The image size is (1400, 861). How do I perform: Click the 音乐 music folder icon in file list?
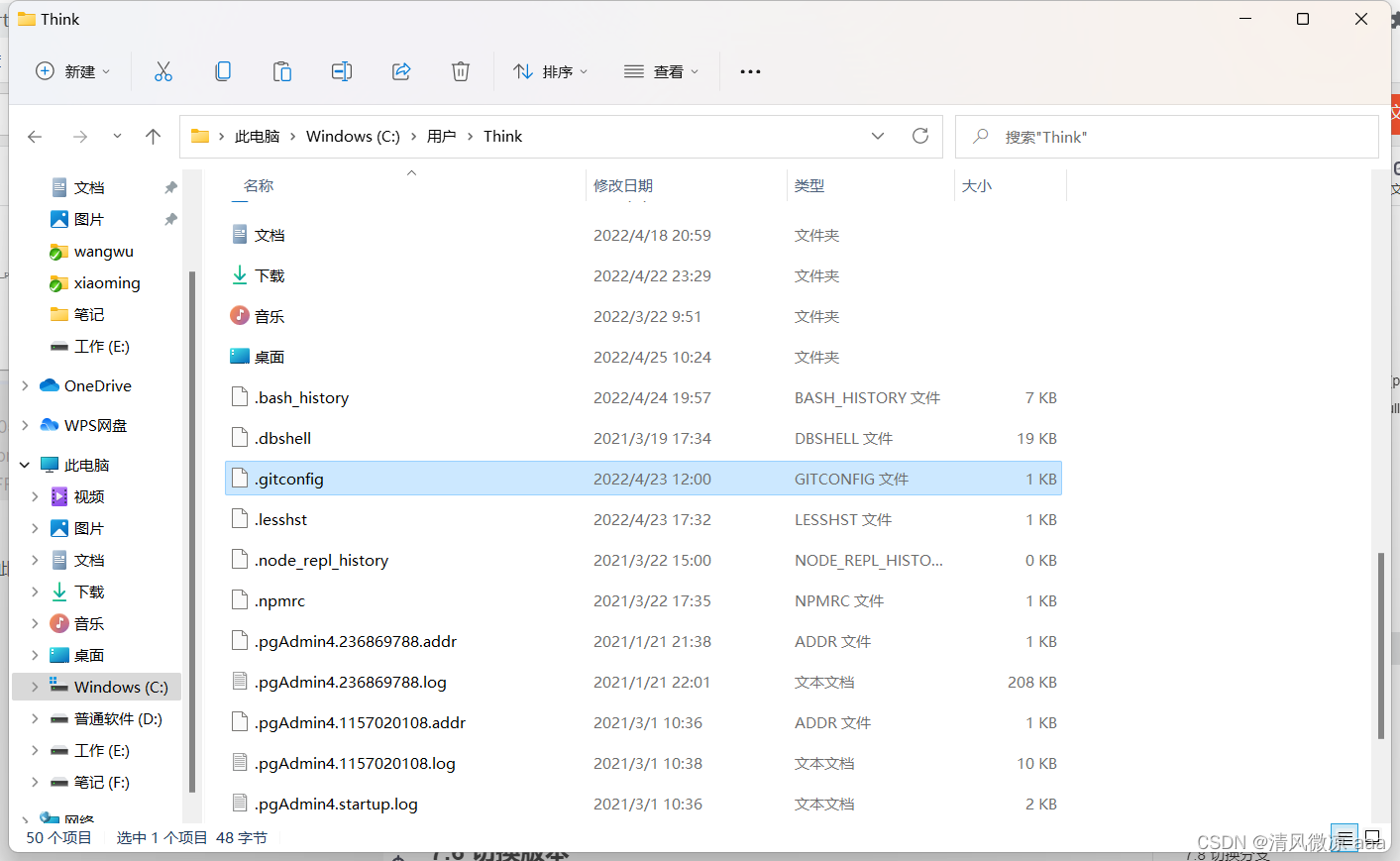click(x=239, y=316)
